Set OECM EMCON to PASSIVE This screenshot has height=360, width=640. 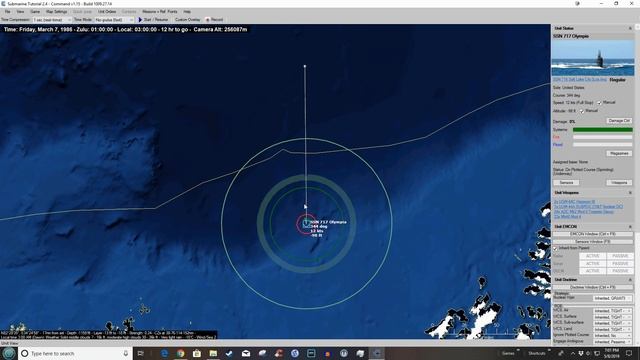point(620,271)
